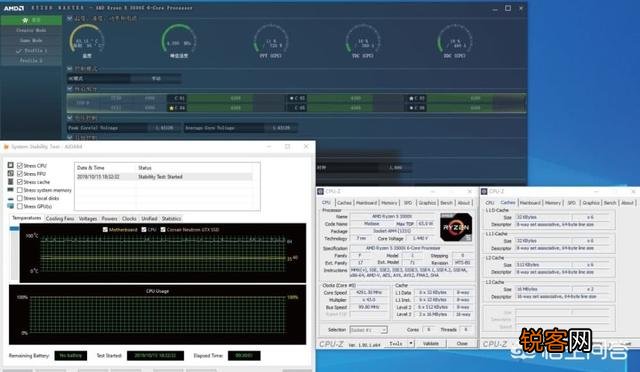Click the Average Core Voltage field
Image resolution: width=640 pixels, height=372 pixels.
click(x=240, y=128)
